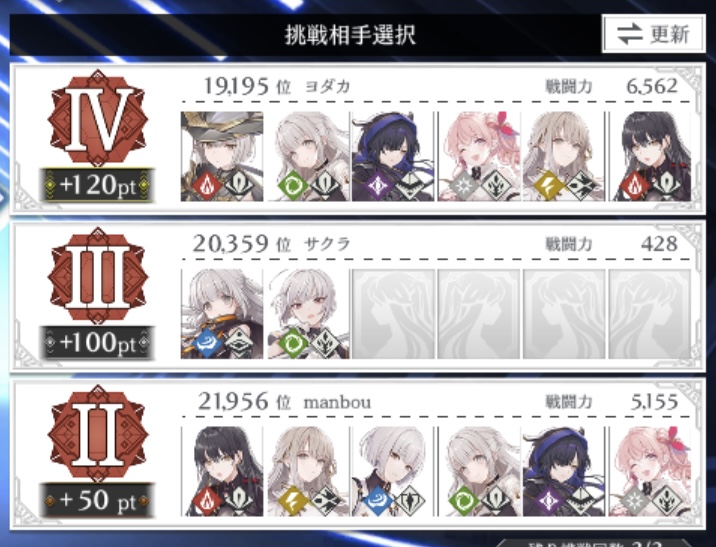Click the red fire attribute icon in ヨダカ's last portrait

[634, 186]
